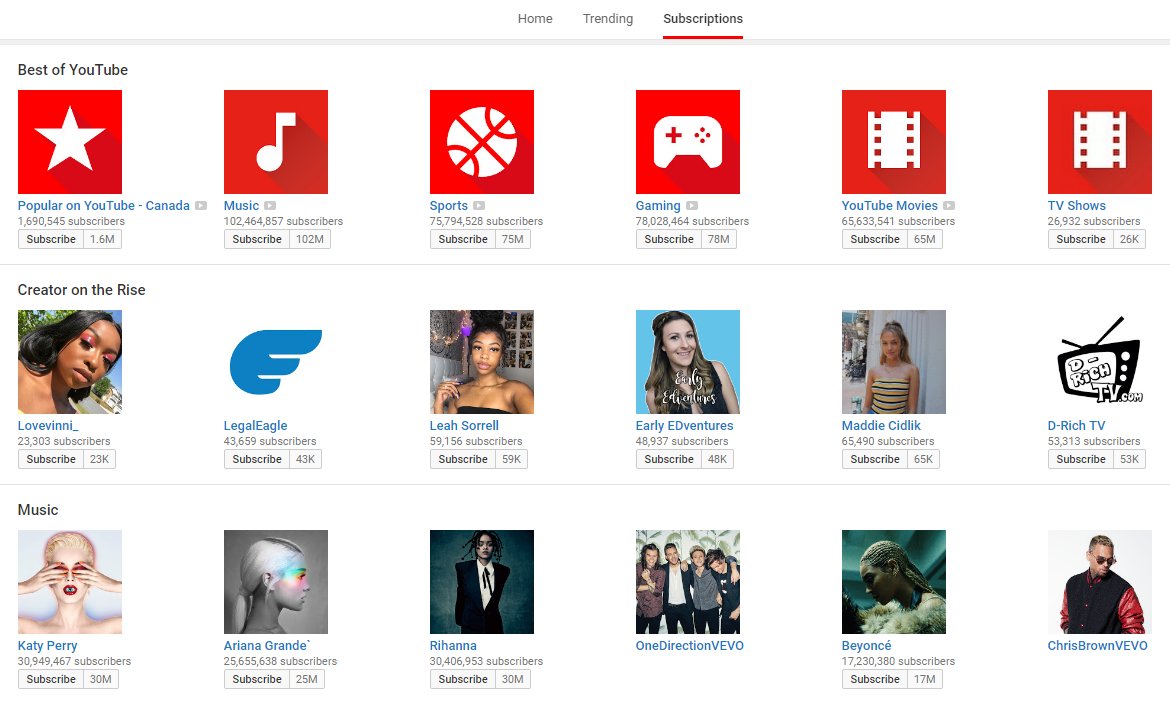Open the Katy Perry name link
This screenshot has height=702, width=1170.
click(48, 646)
